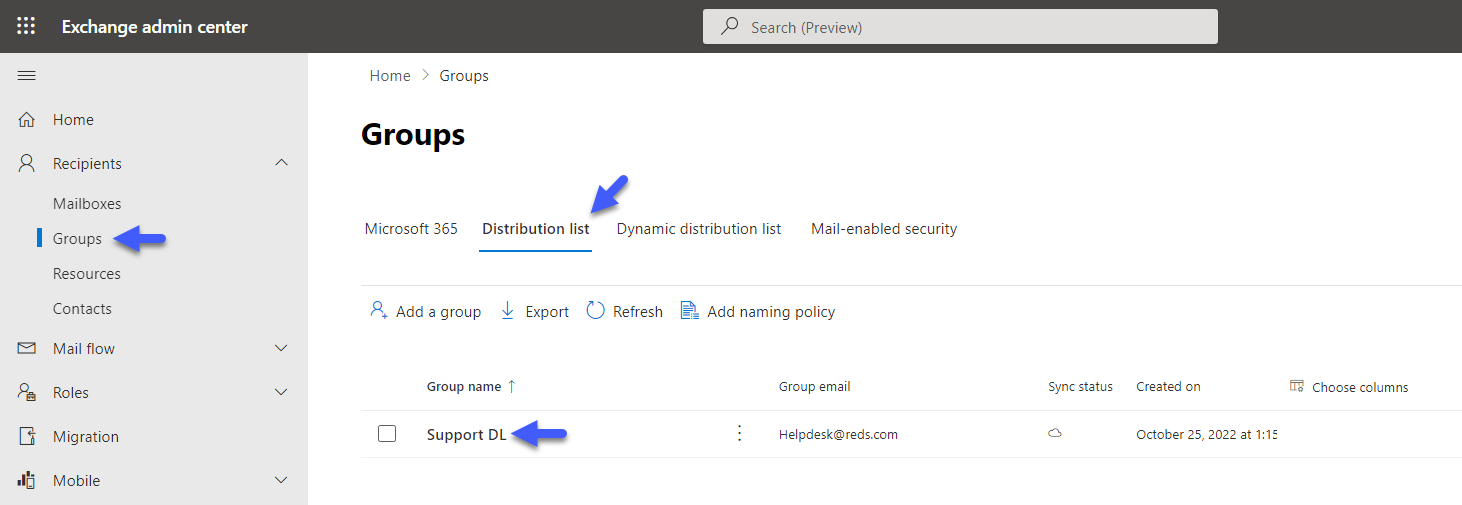Click the Home breadcrumb link
1462x505 pixels.
pyautogui.click(x=390, y=76)
